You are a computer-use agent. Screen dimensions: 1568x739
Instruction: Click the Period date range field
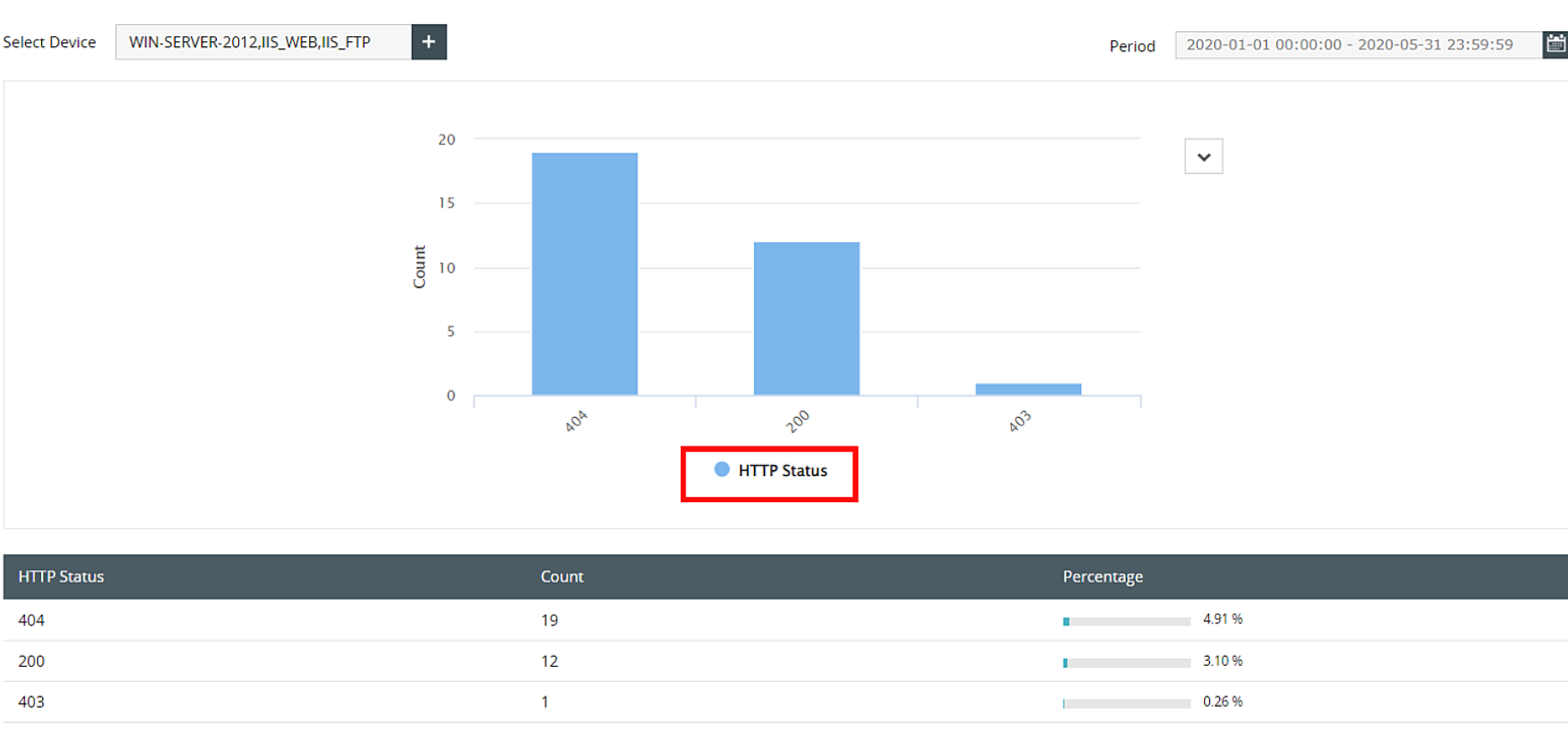[1357, 45]
